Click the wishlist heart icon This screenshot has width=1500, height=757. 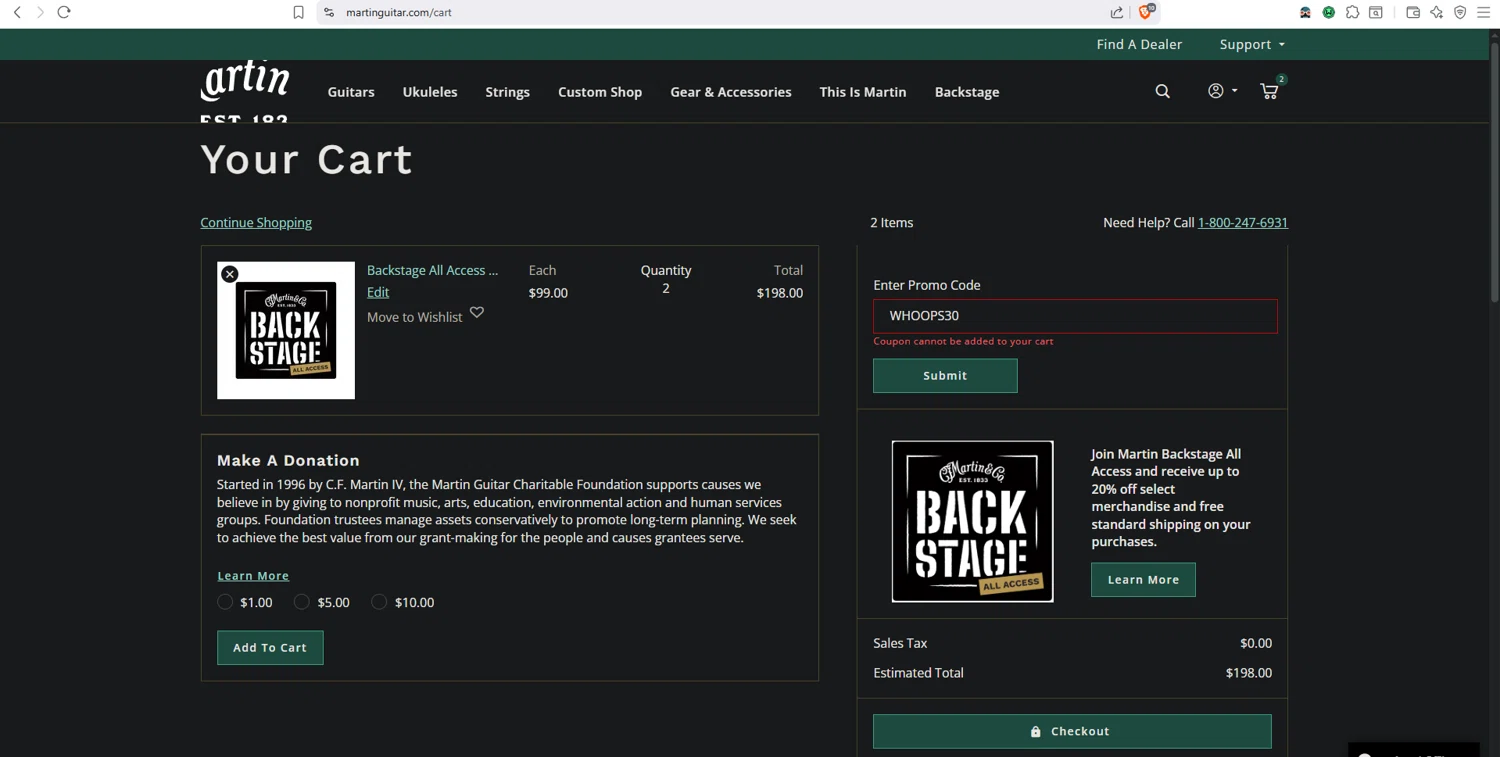[477, 312]
